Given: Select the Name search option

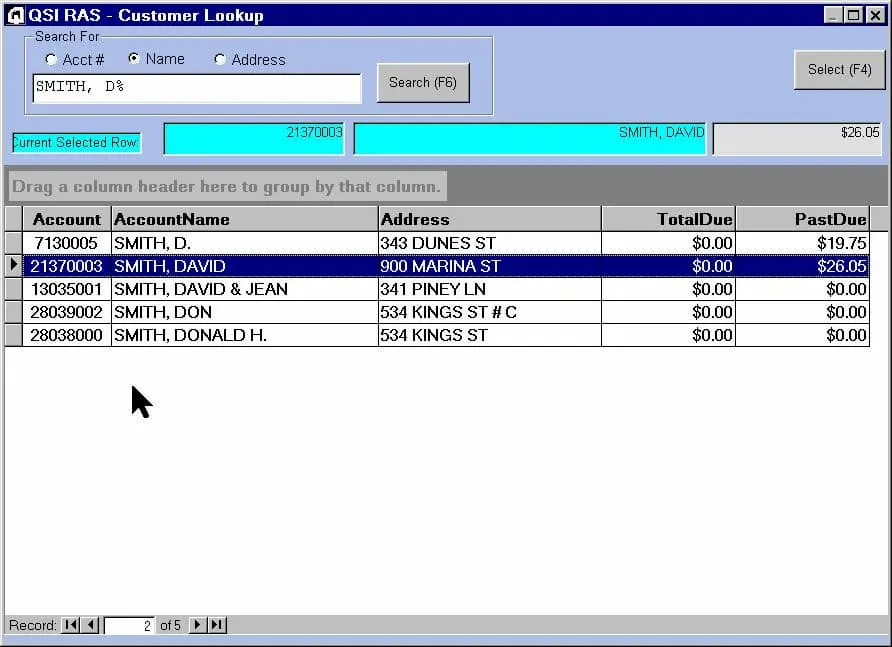Looking at the screenshot, I should coord(134,58).
